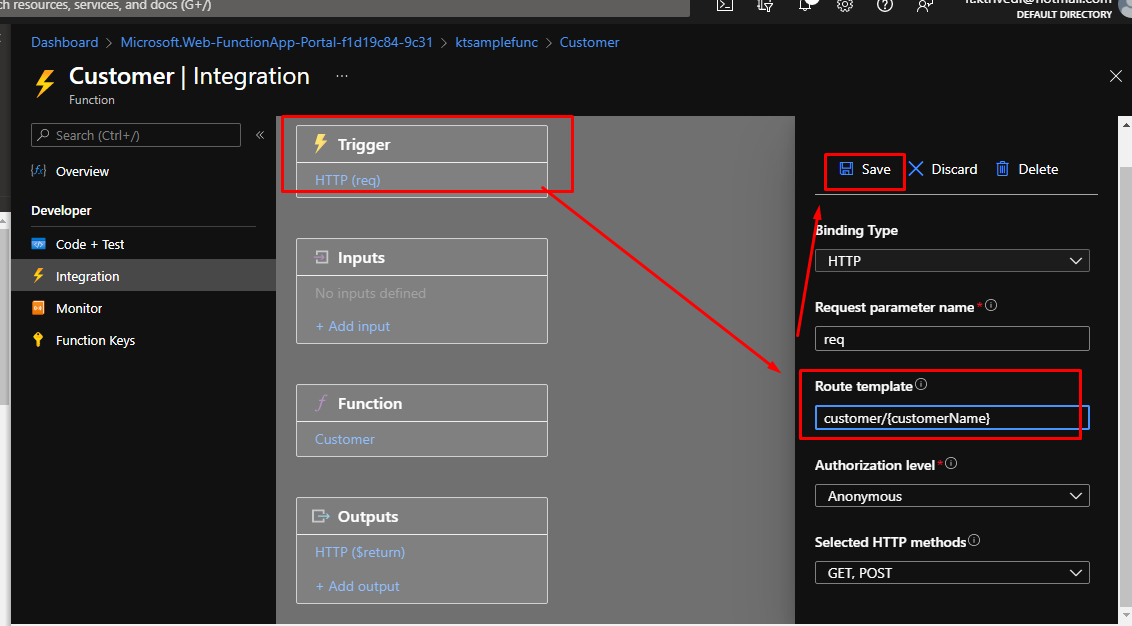Screen dimensions: 1132x626
Task: Click info icon next to Selected HTTP methods
Action: 974,541
